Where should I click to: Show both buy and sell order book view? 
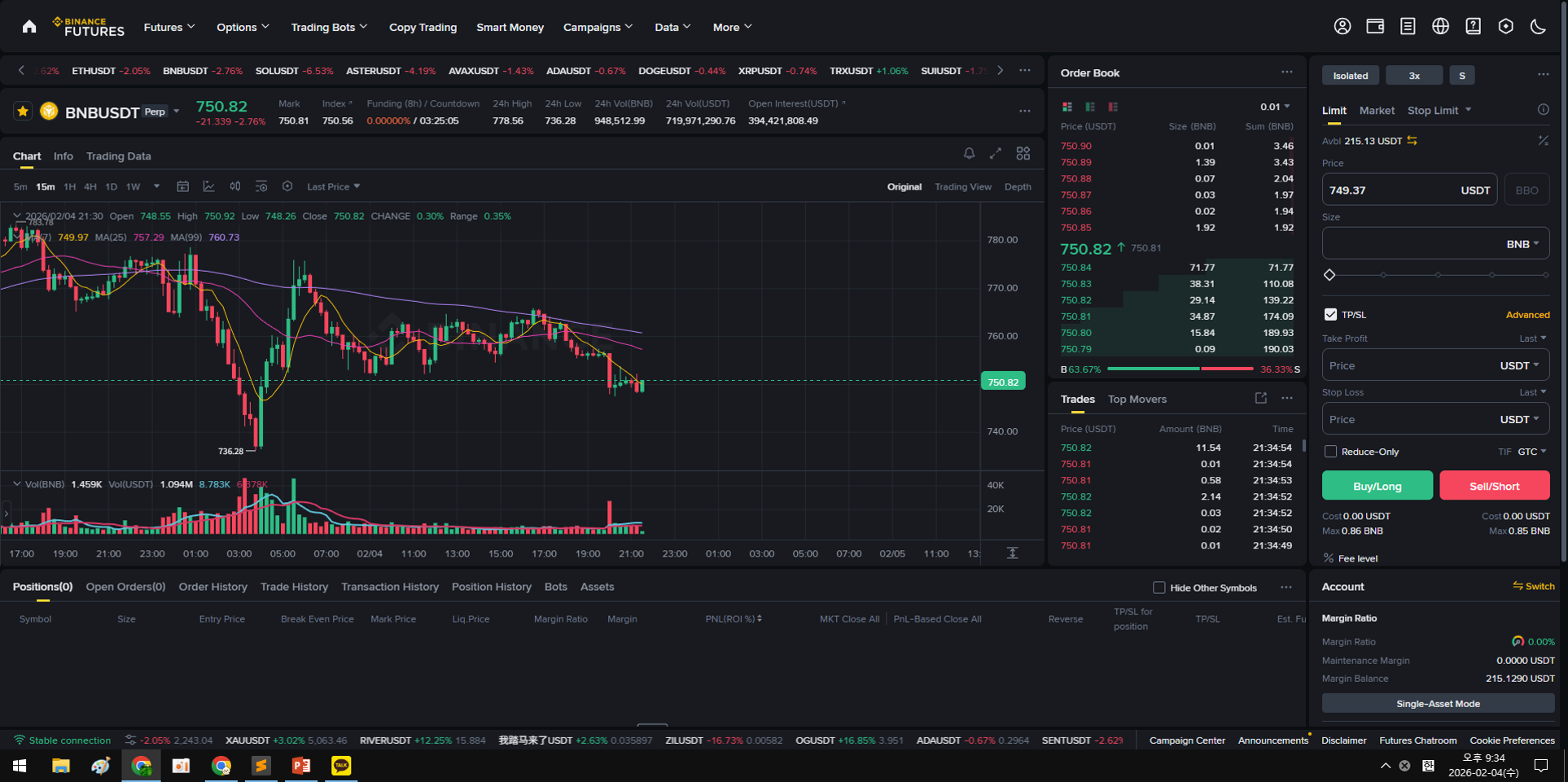[x=1067, y=107]
